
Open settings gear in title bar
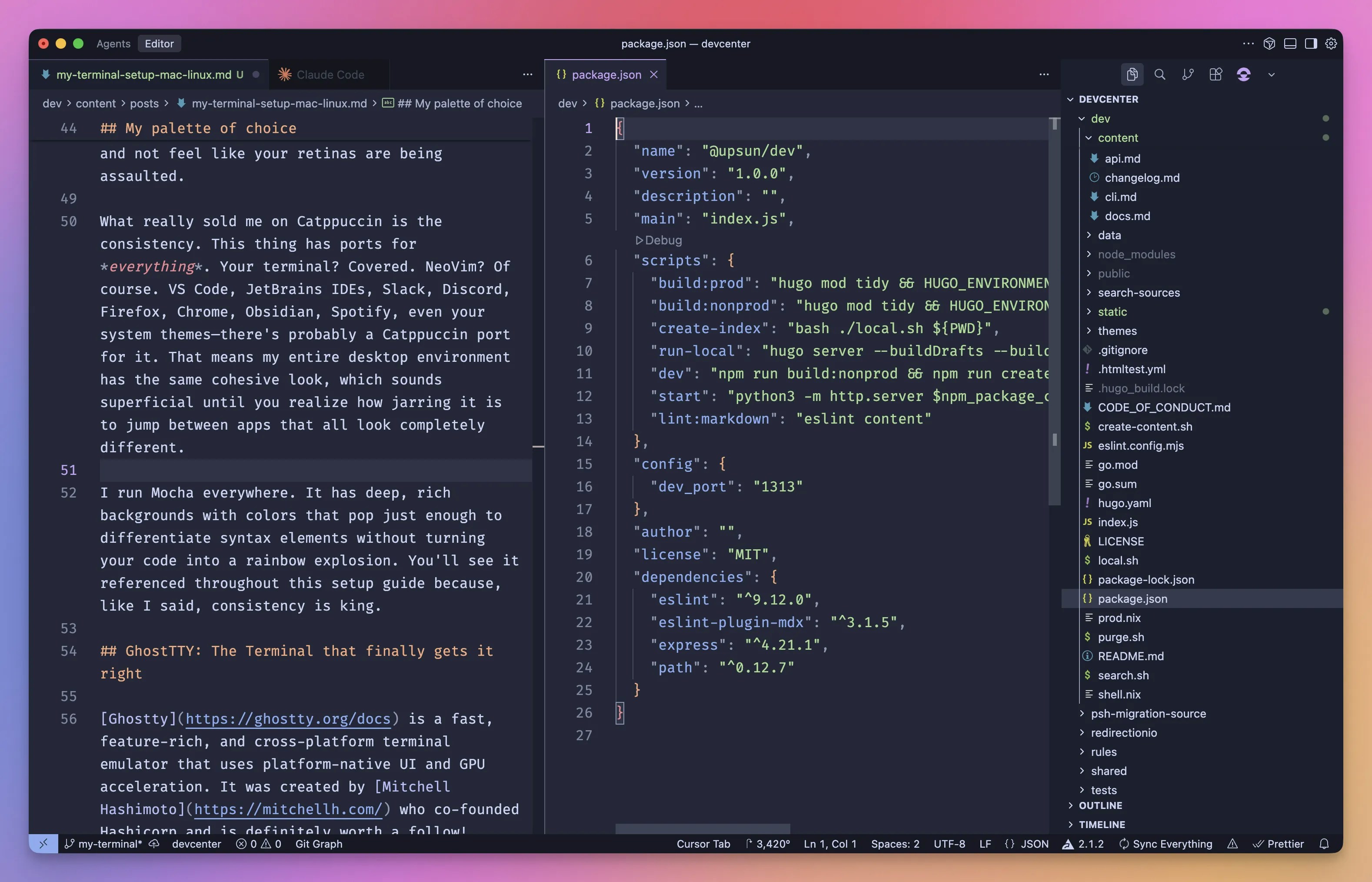click(x=1331, y=43)
